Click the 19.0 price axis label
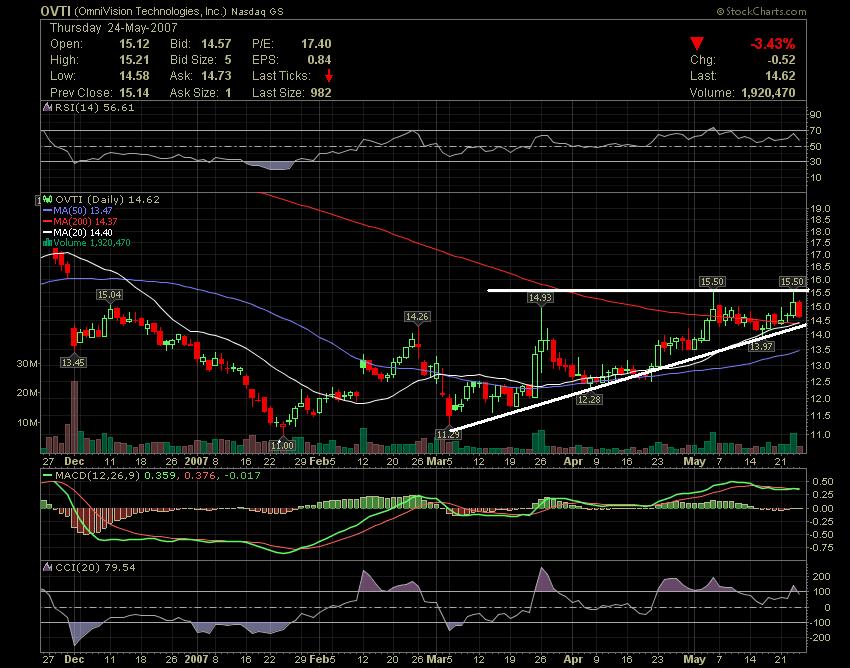 coord(821,209)
